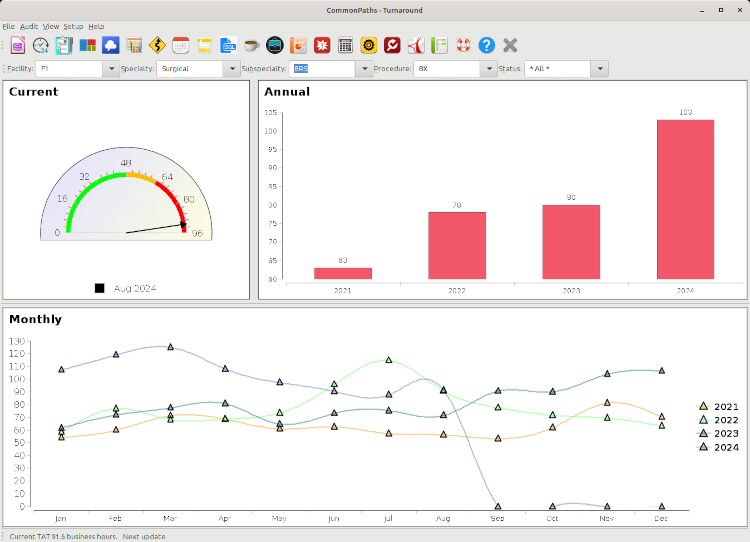Open the File menu
The height and width of the screenshot is (542, 750).
click(8, 26)
